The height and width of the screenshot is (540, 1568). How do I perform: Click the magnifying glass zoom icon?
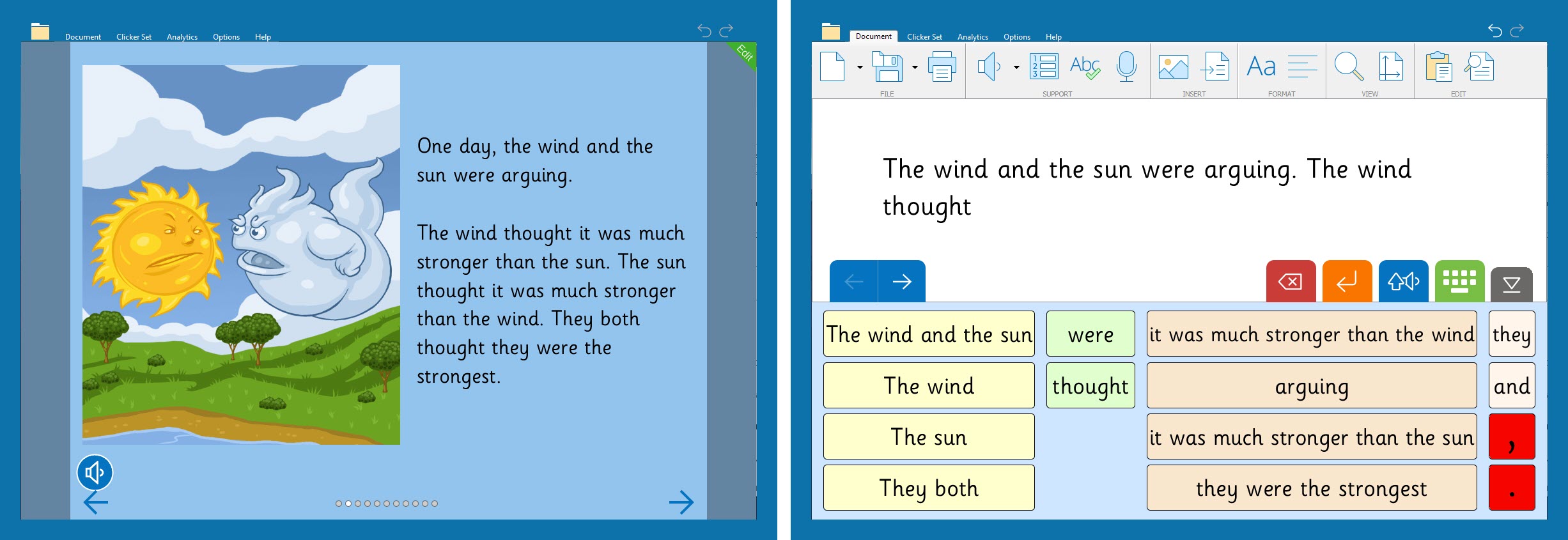click(1349, 66)
